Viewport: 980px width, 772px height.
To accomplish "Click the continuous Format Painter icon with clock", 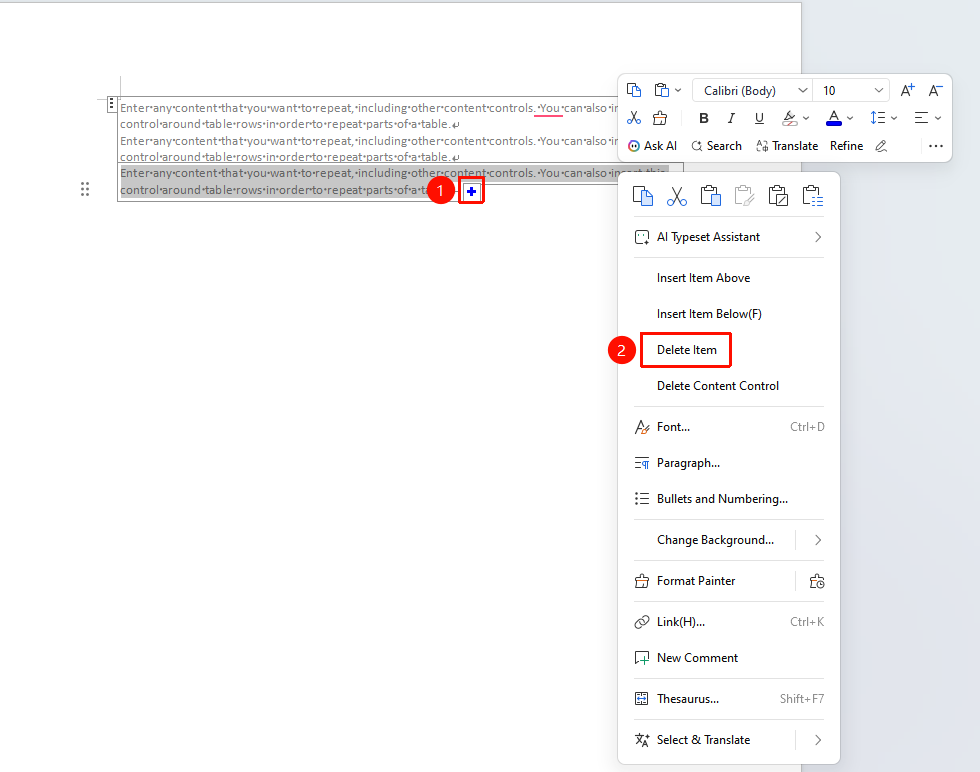I will [816, 581].
